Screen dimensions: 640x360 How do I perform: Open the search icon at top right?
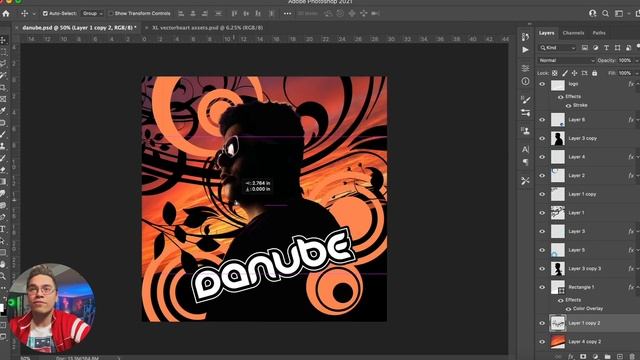tap(606, 13)
